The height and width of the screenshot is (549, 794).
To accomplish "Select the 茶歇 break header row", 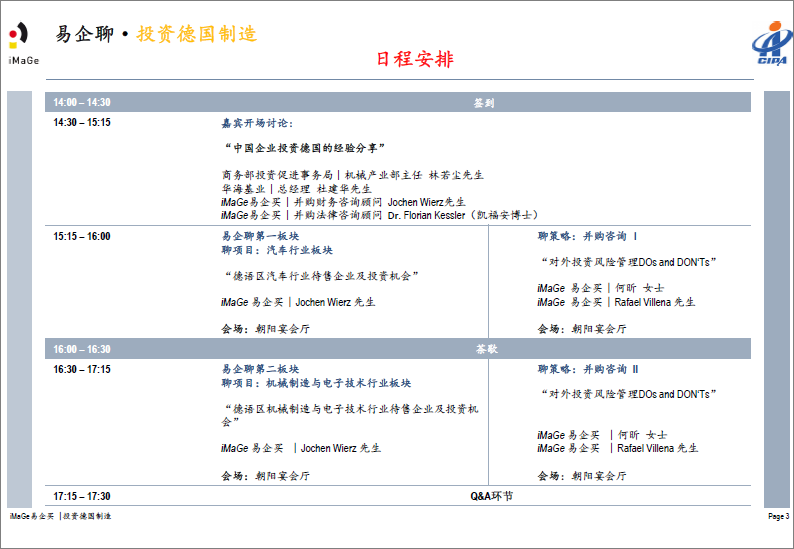I will [400, 349].
